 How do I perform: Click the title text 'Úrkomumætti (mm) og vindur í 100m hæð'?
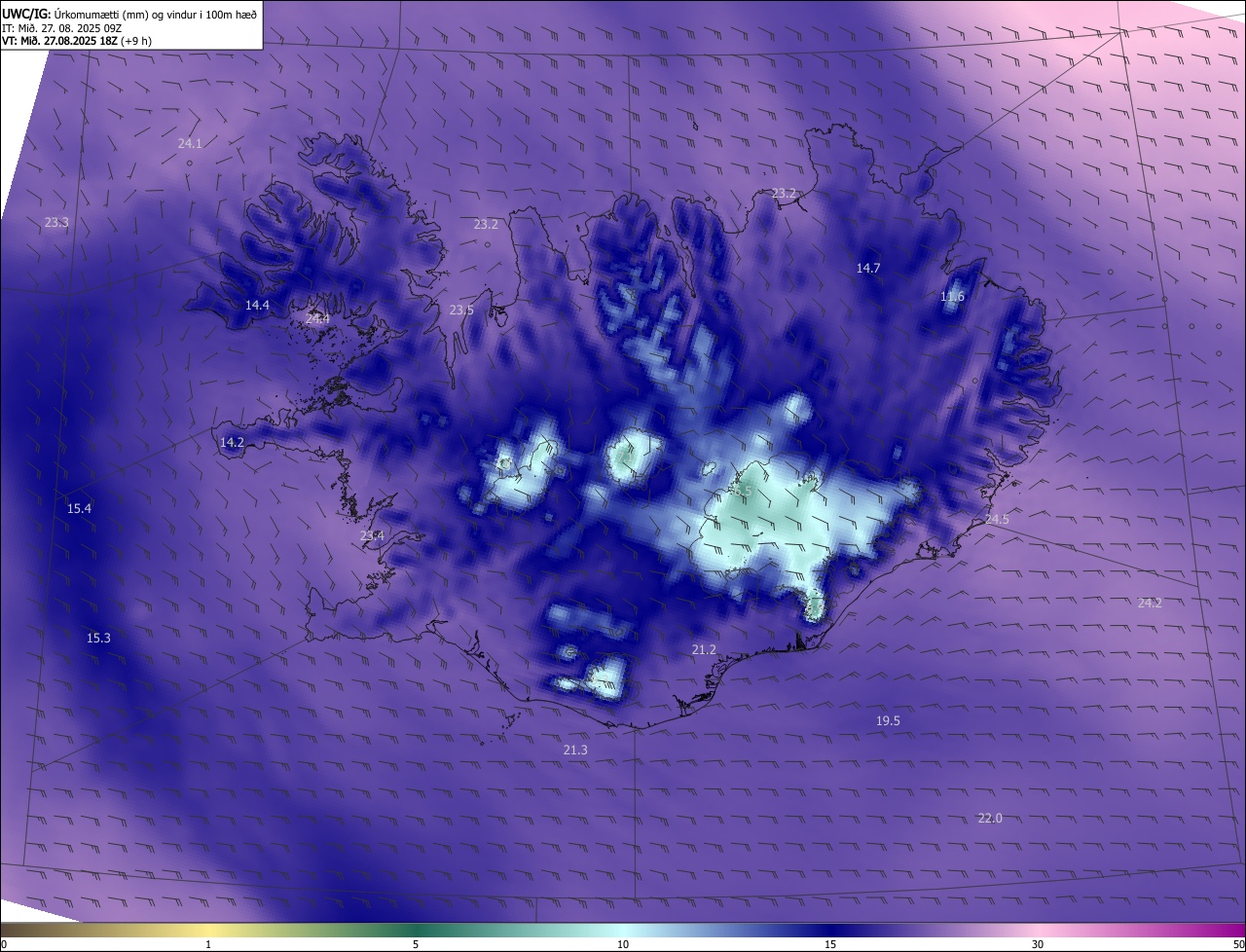[158, 14]
